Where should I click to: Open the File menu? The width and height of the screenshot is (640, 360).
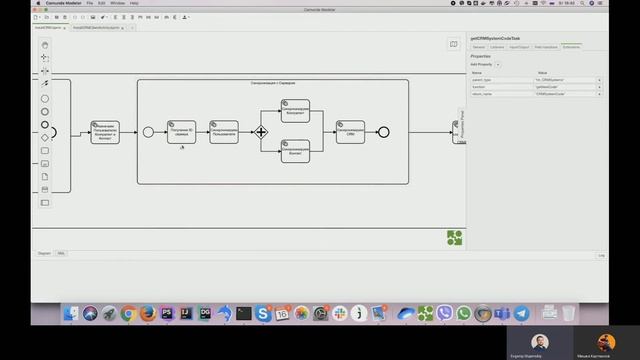(x=89, y=3)
